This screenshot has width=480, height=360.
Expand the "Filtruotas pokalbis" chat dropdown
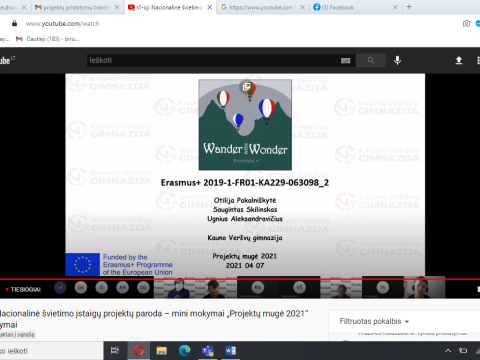(x=374, y=321)
